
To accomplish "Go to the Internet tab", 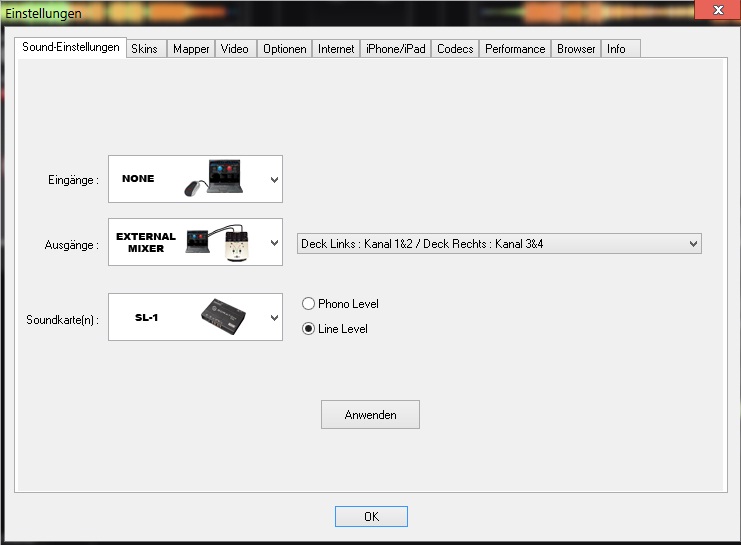I will tap(336, 49).
